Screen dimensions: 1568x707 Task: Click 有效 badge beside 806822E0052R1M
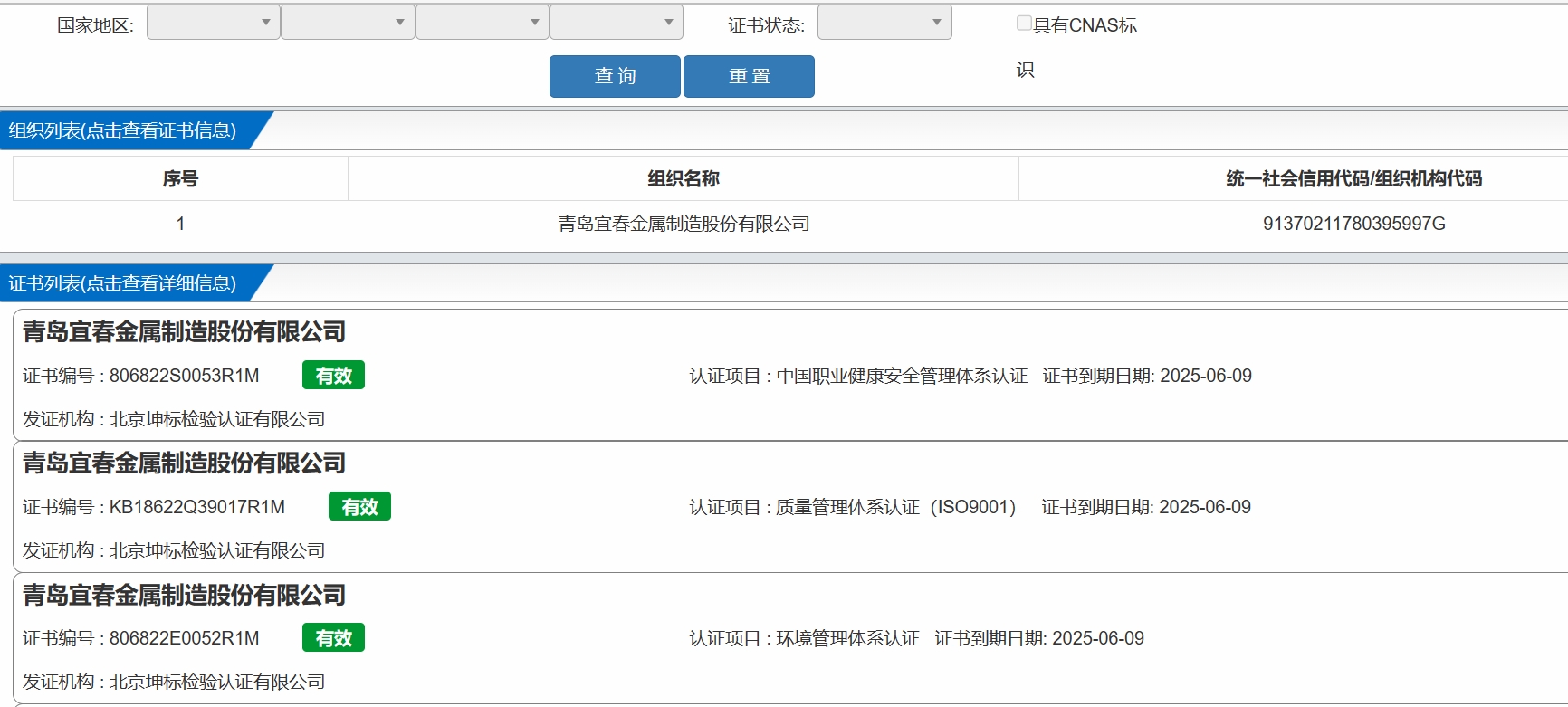[x=333, y=638]
